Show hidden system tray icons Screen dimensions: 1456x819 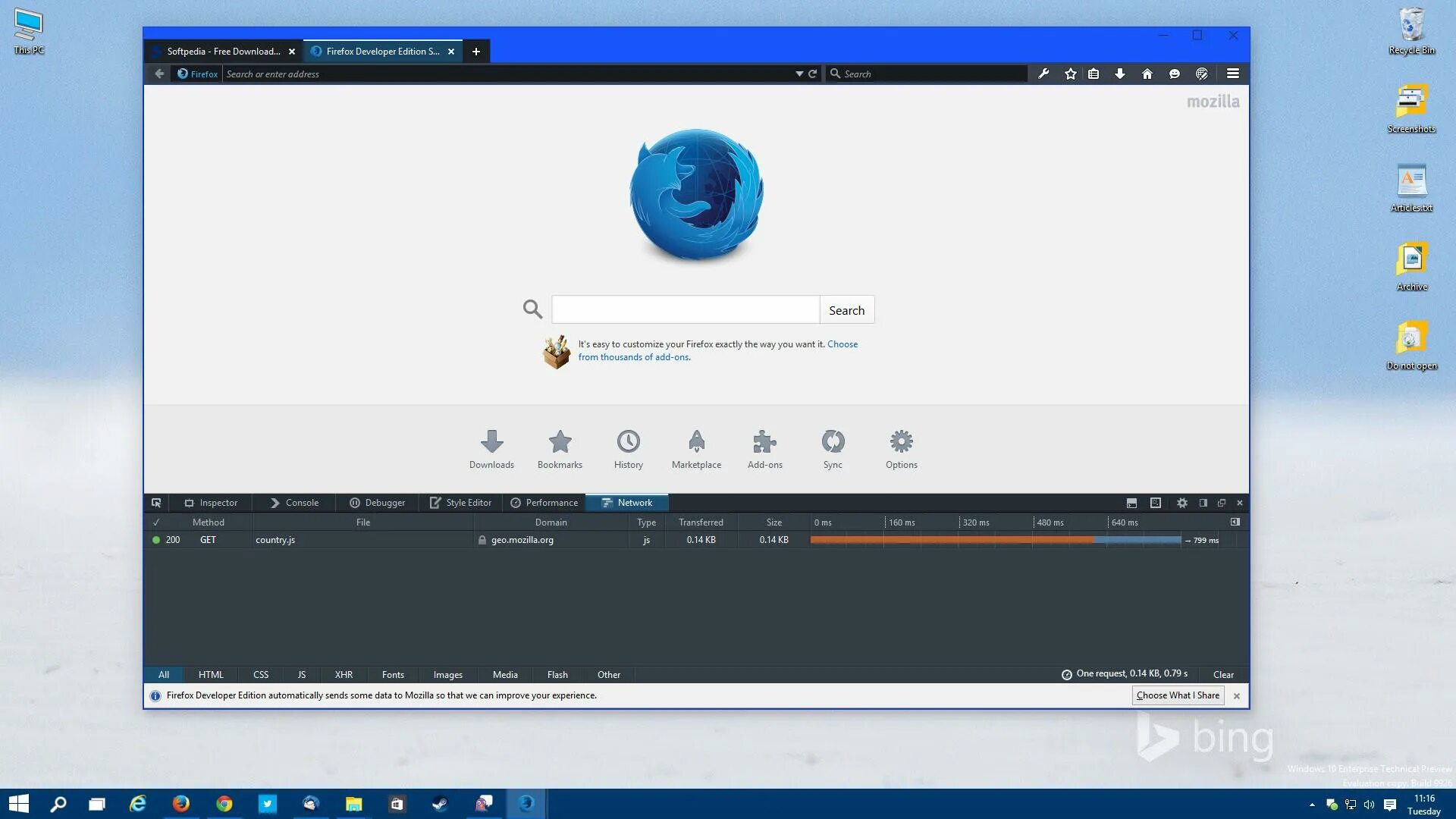pyautogui.click(x=1312, y=805)
